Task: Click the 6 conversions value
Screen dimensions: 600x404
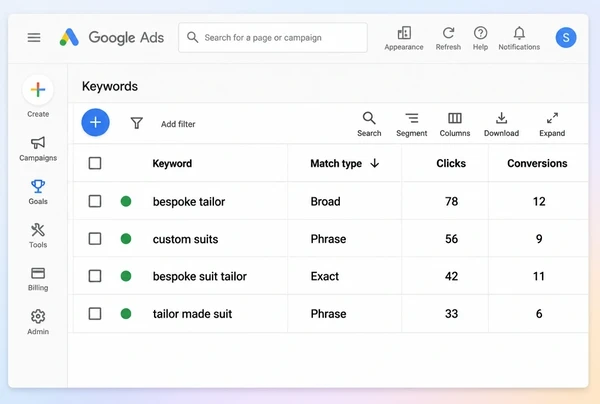Action: [x=539, y=314]
